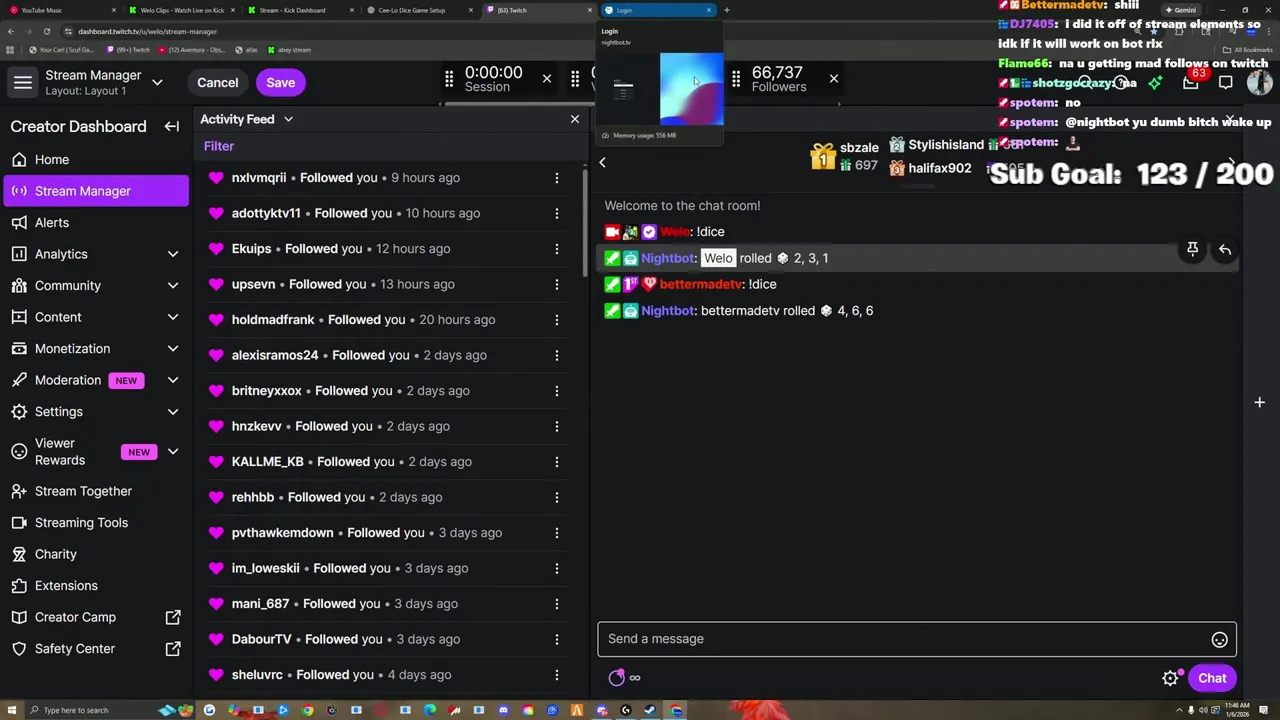
Task: Collapse the Creator Dashboard sidebar arrow
Action: [x=171, y=126]
